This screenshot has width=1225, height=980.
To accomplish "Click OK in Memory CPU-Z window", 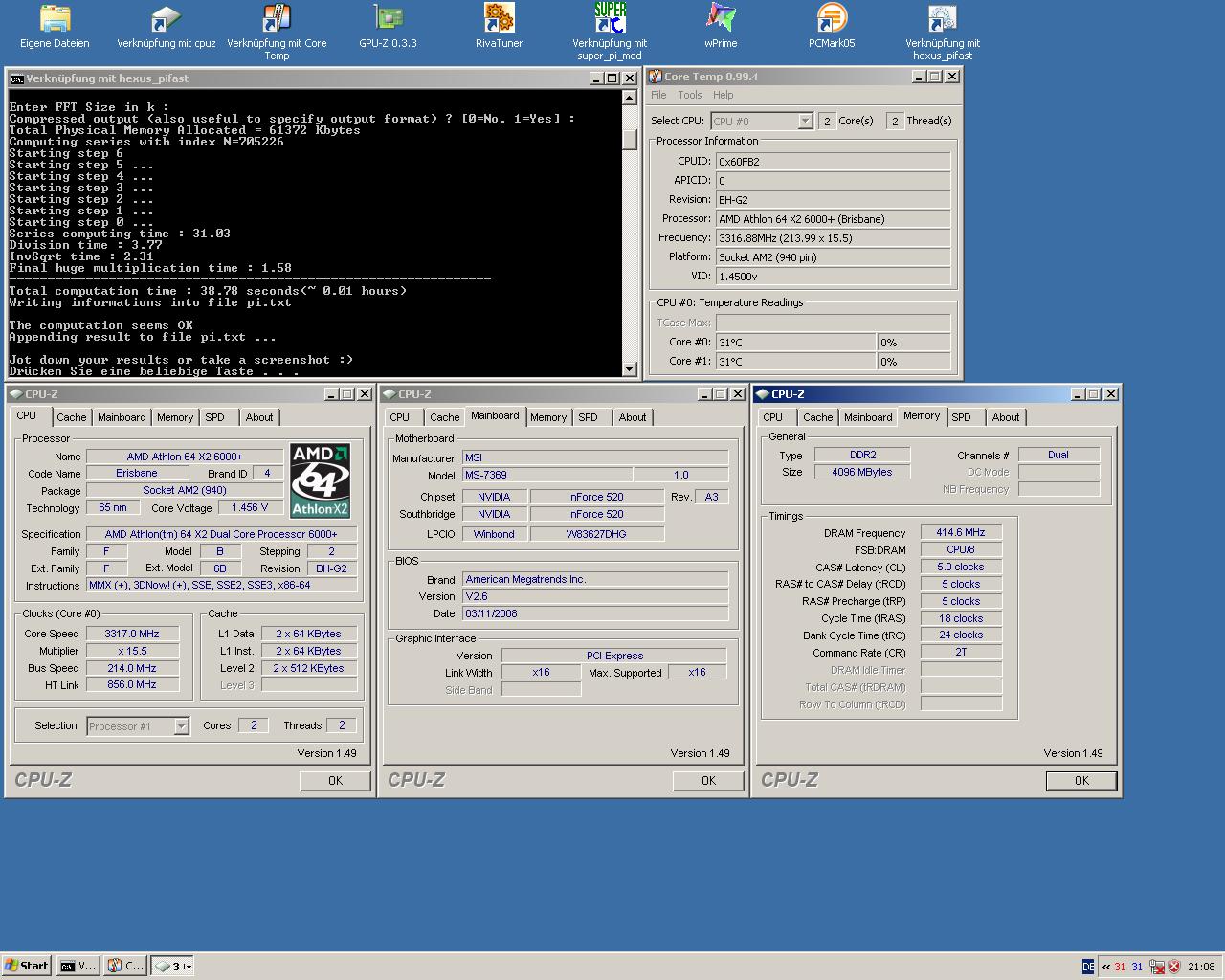I will (1081, 780).
